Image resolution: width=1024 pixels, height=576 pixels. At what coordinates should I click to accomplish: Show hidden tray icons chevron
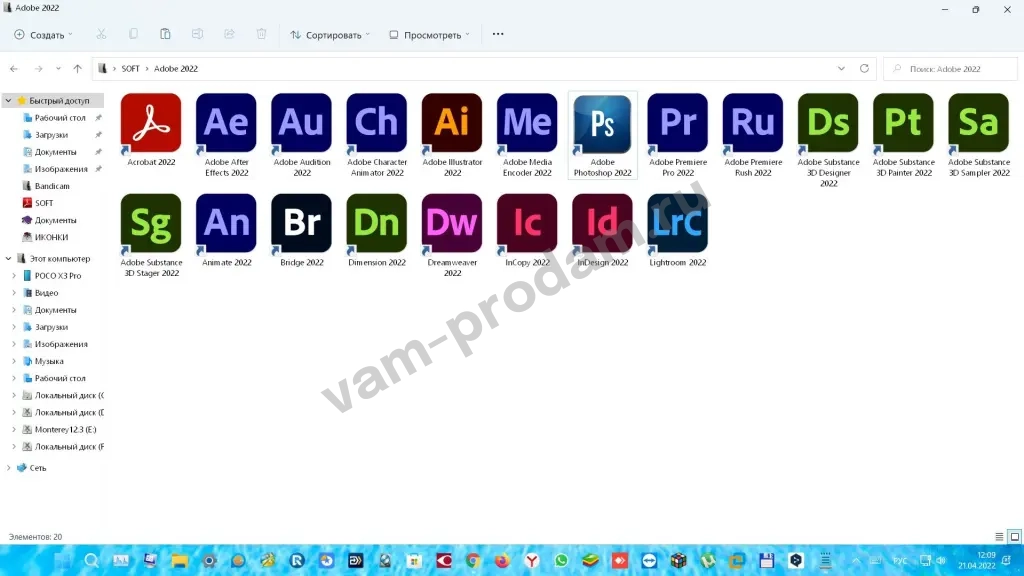point(856,560)
